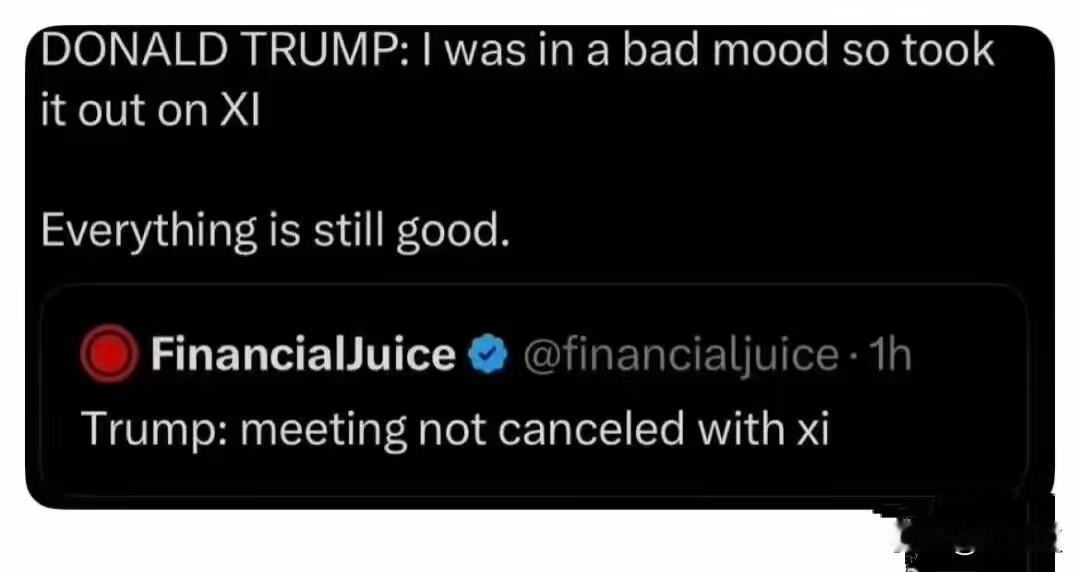
Task: Click lowercase 'xi' ending the quoted post
Action: 811,429
